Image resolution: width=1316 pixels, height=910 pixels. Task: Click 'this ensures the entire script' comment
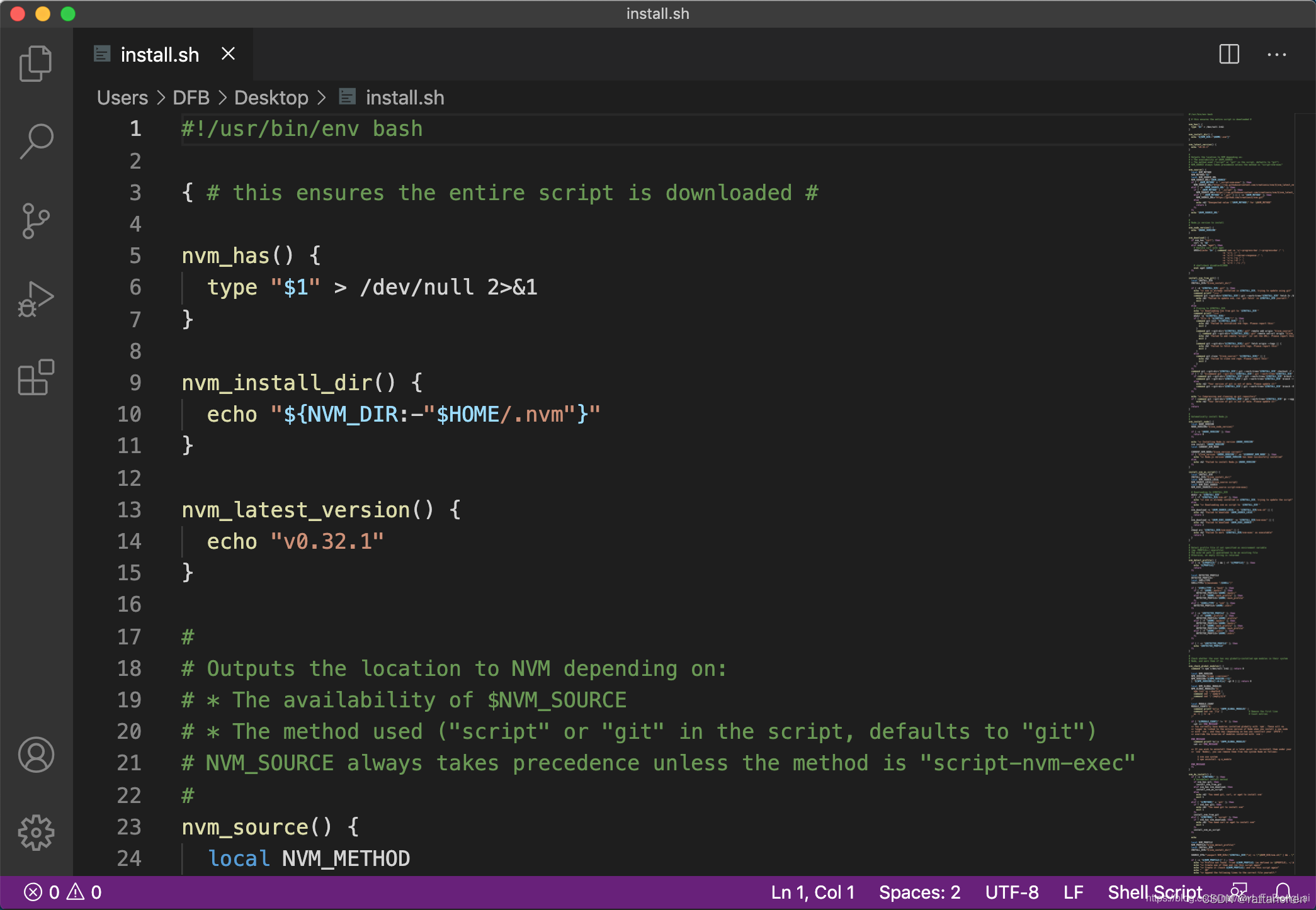point(423,193)
